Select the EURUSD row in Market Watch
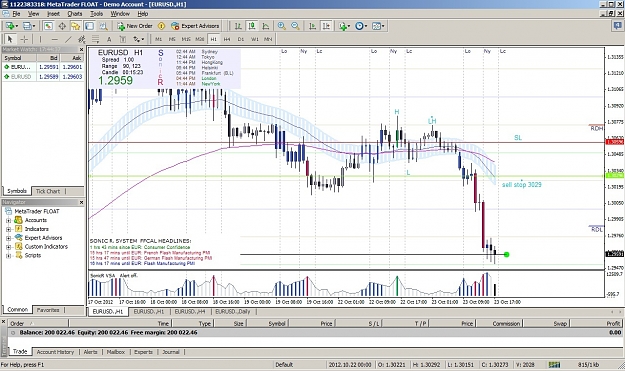625x371 pixels. [x=43, y=77]
